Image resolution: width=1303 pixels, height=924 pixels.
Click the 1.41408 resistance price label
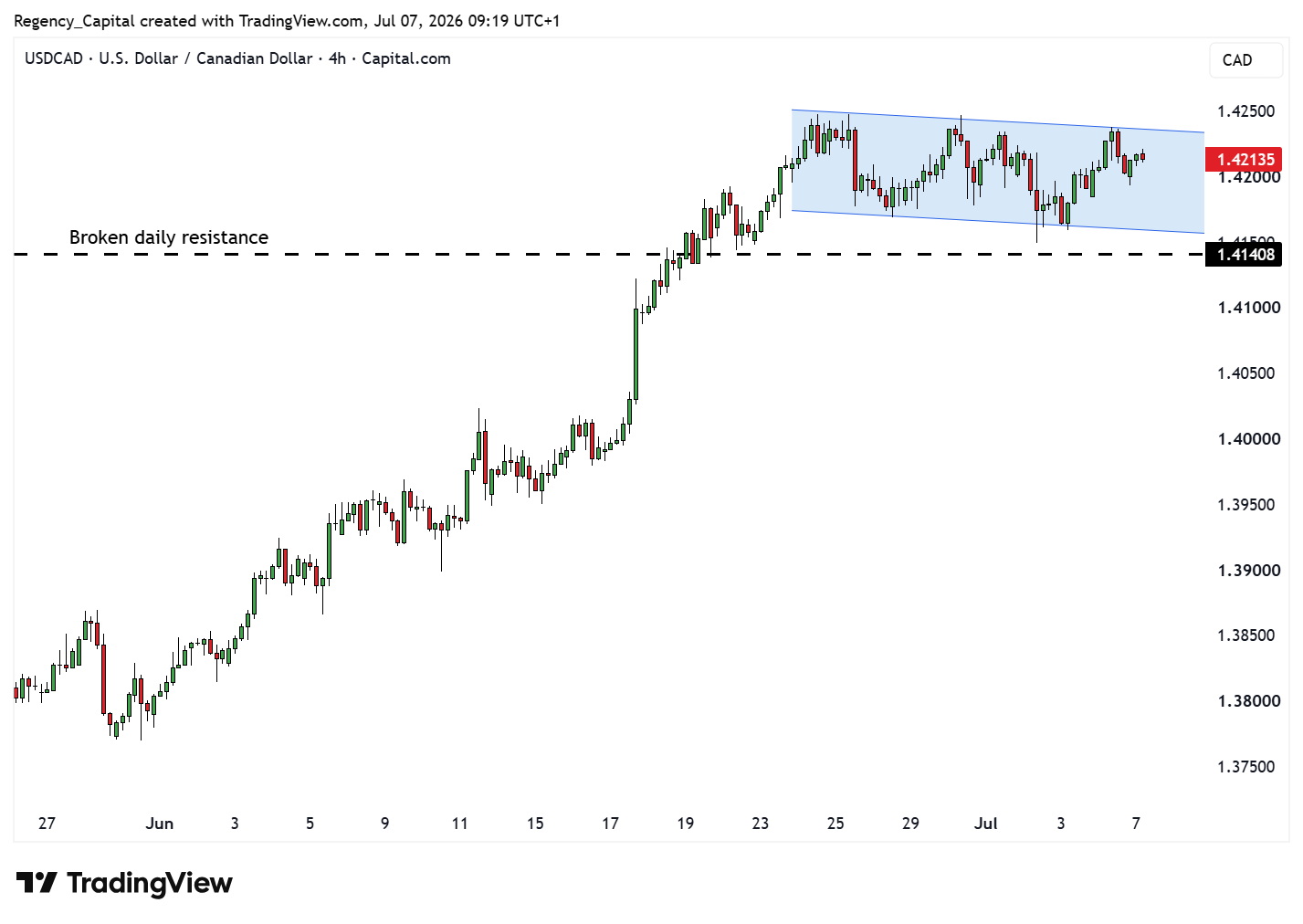(x=1244, y=255)
